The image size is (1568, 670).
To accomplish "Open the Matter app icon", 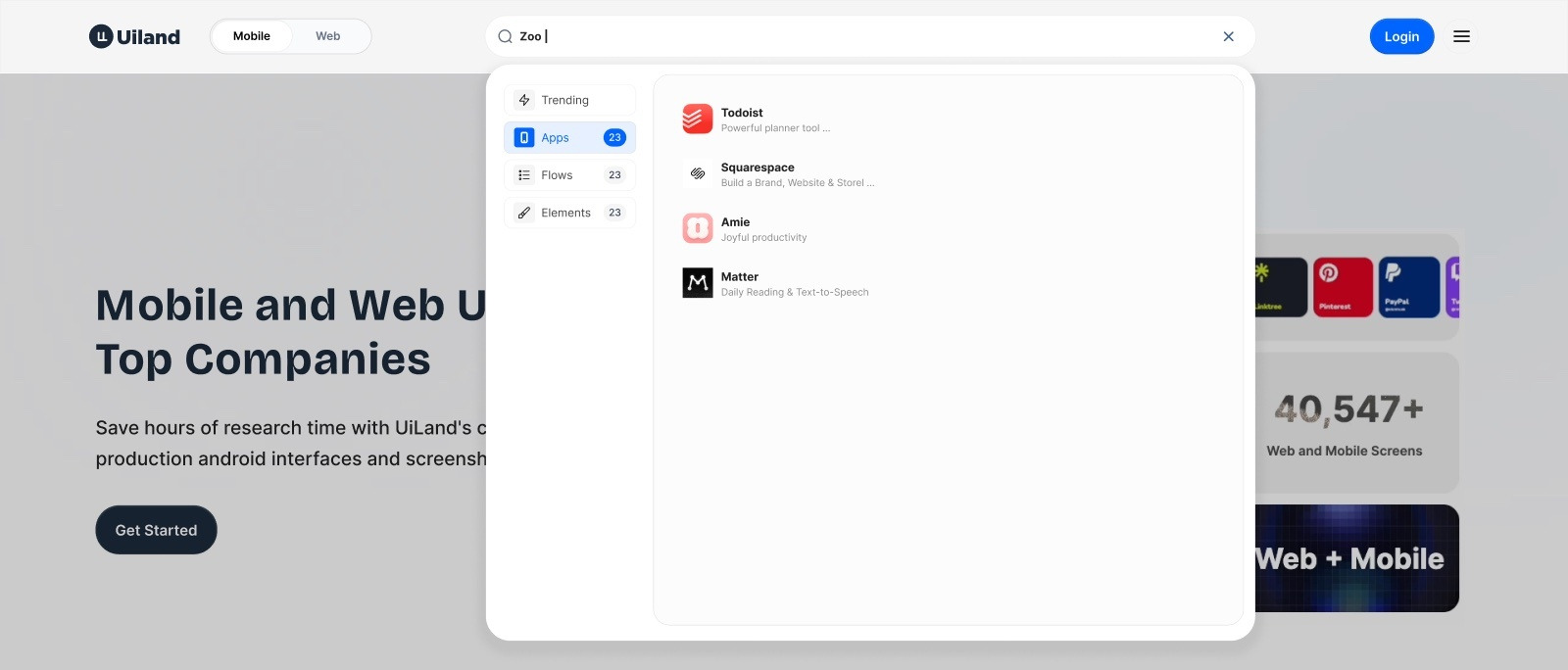I will coord(698,283).
